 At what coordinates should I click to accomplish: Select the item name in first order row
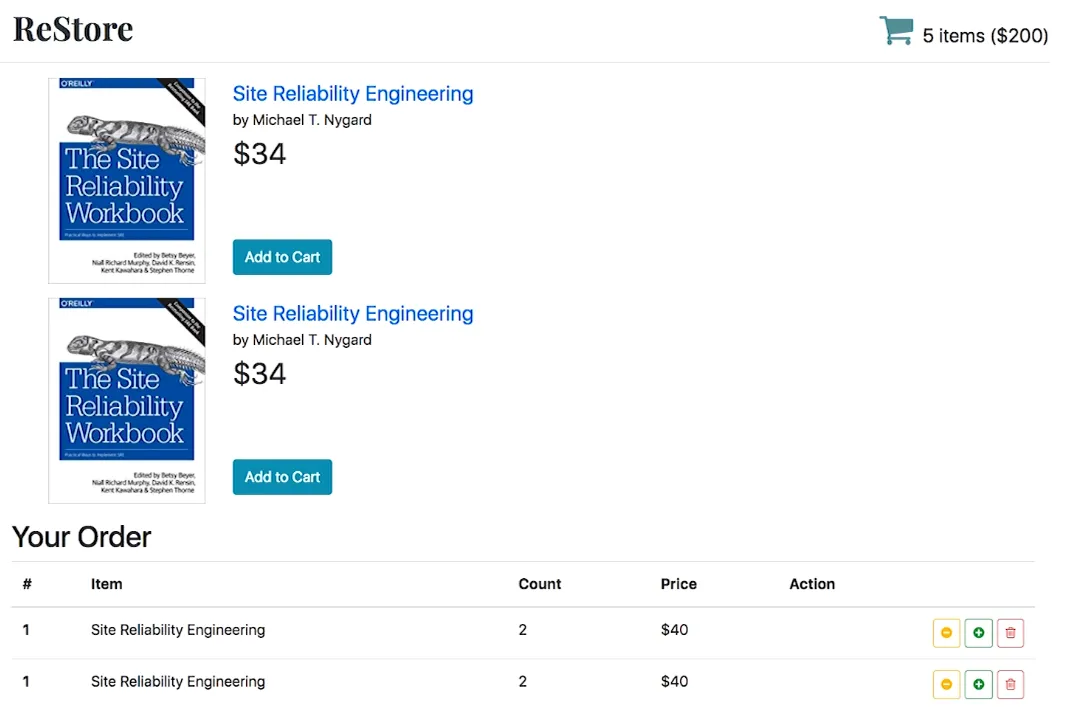click(x=178, y=630)
